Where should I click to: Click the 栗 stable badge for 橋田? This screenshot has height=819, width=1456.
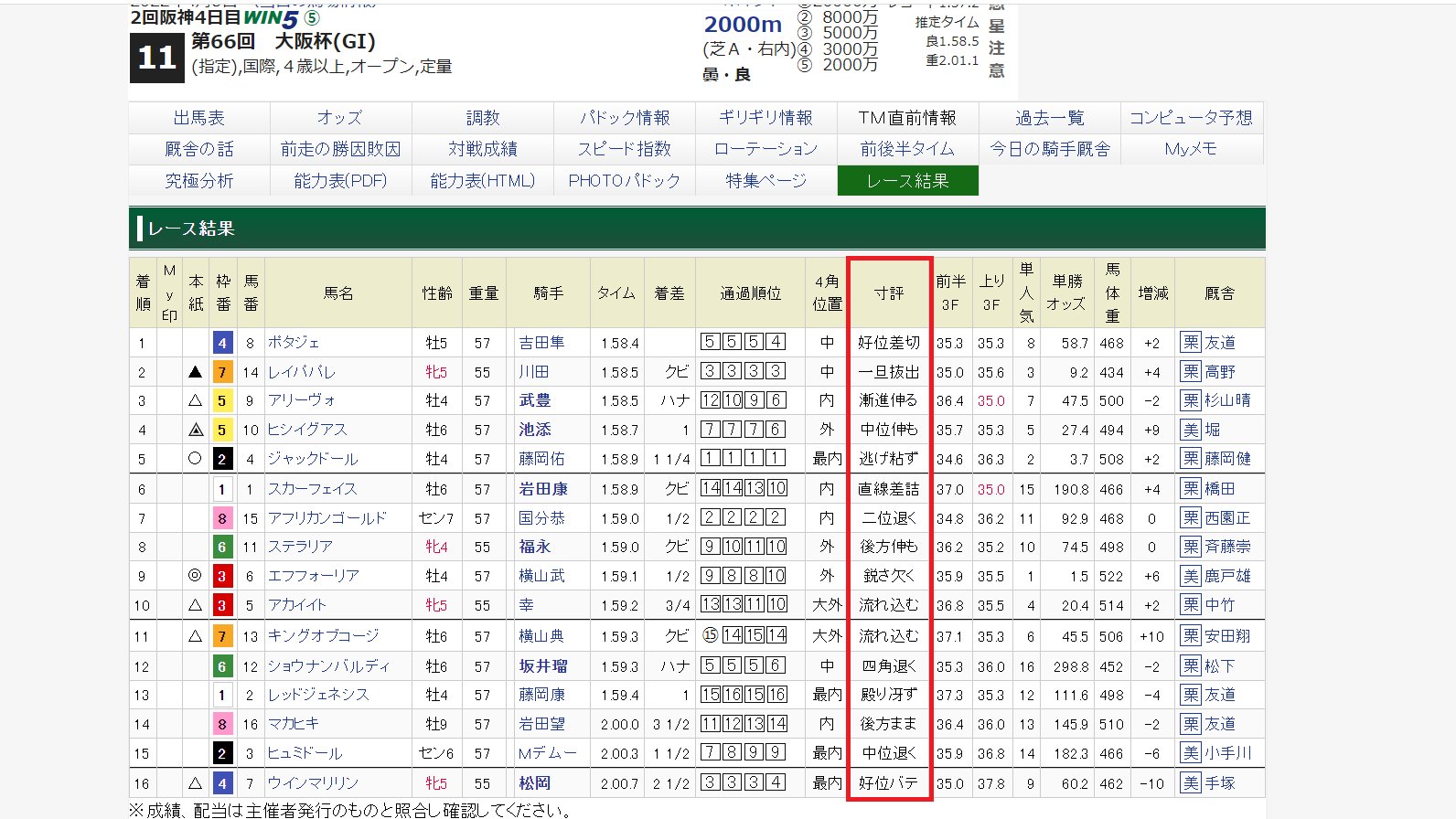(x=1190, y=489)
